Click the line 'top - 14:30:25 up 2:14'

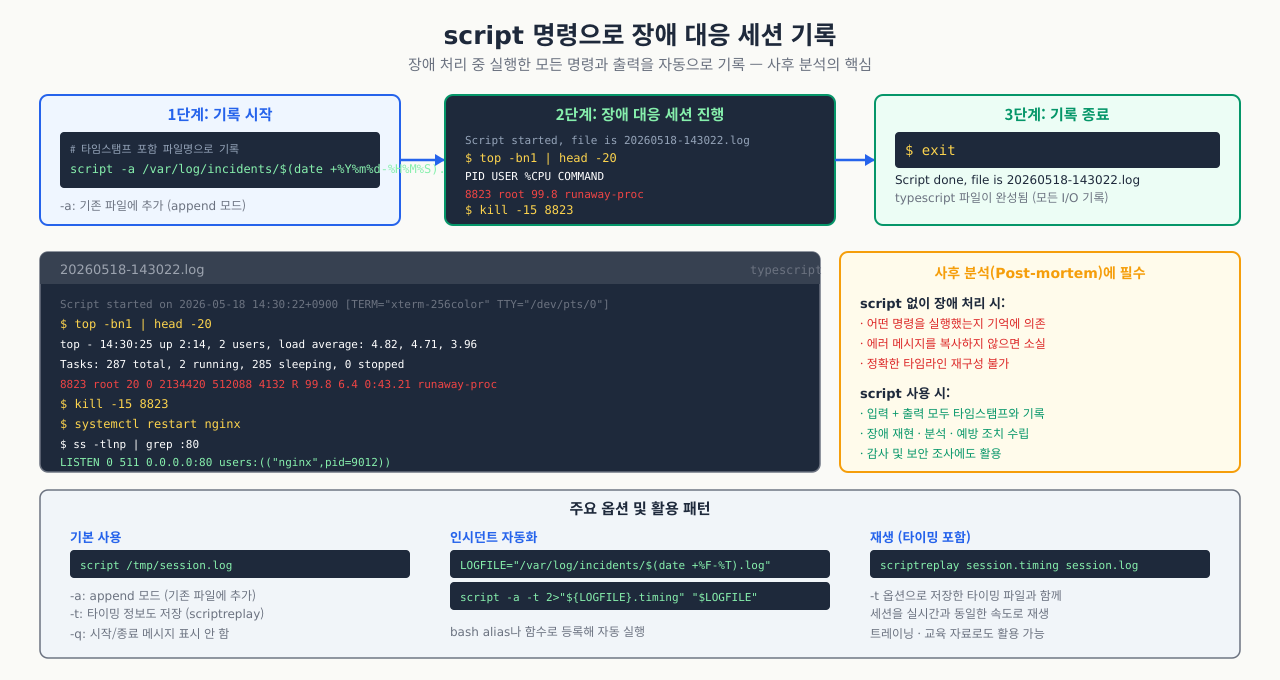pos(268,344)
